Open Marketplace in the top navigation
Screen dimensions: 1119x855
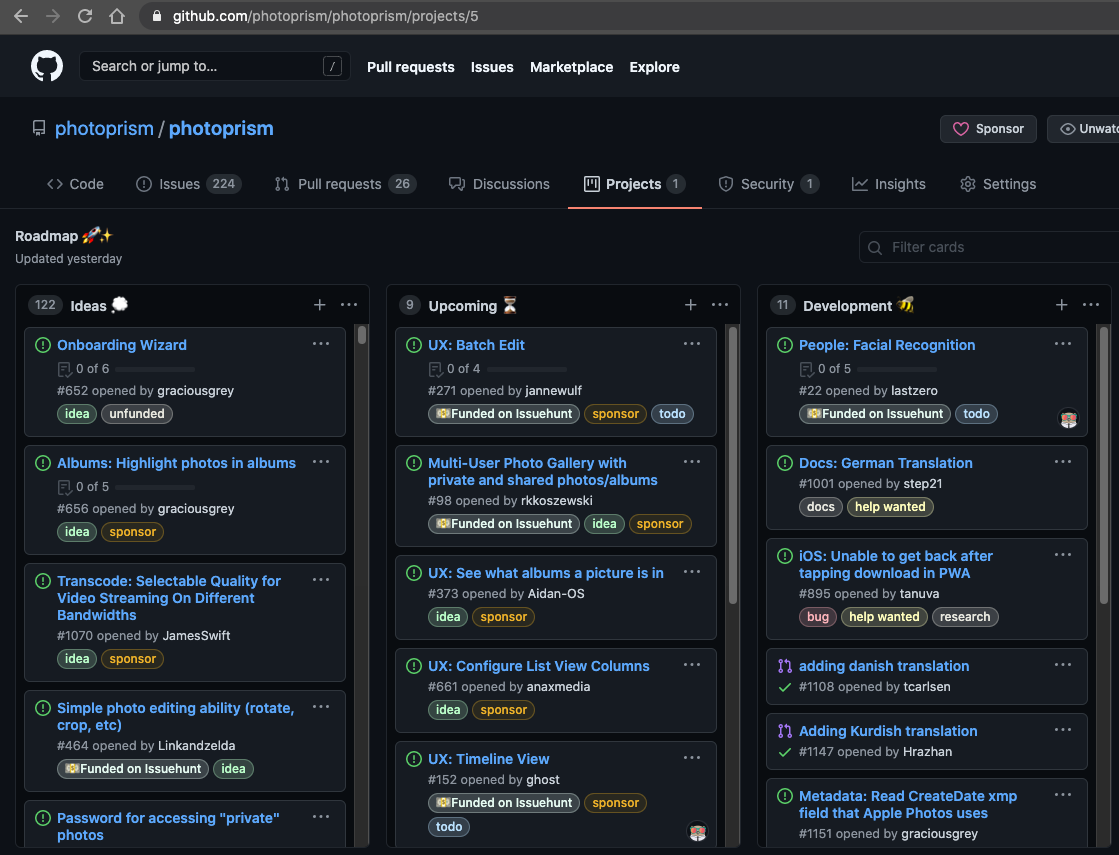571,67
